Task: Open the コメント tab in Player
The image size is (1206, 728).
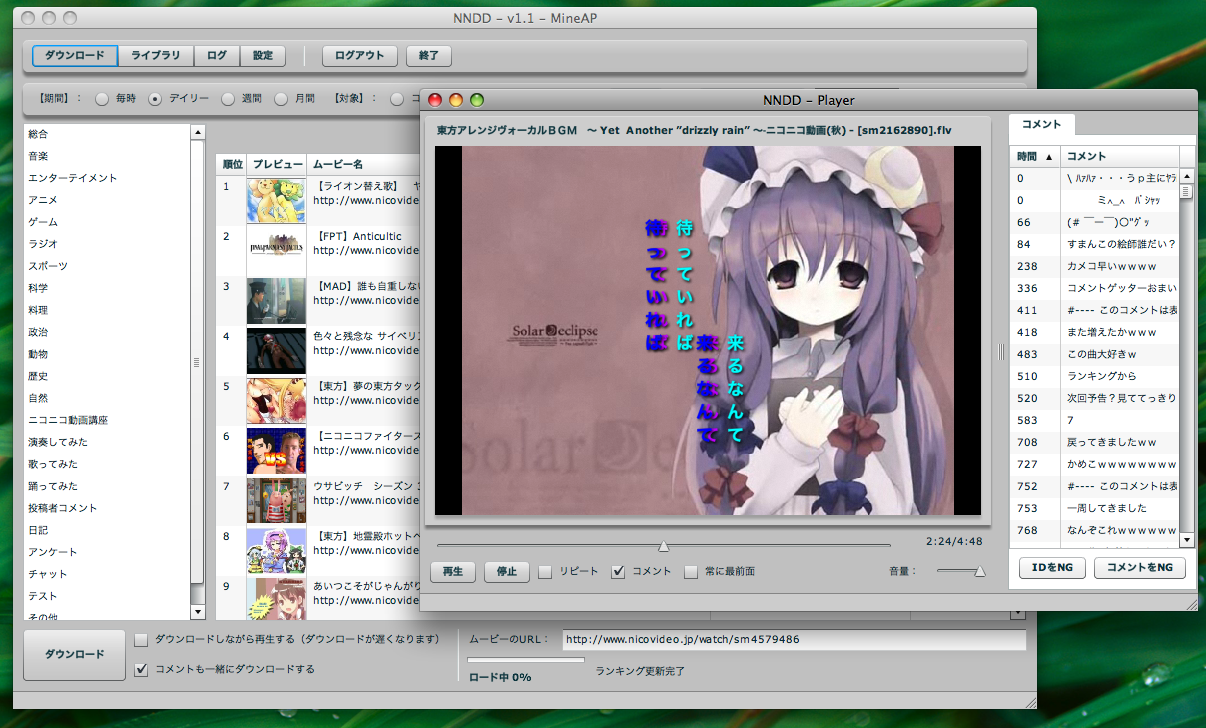Action: [x=1042, y=124]
